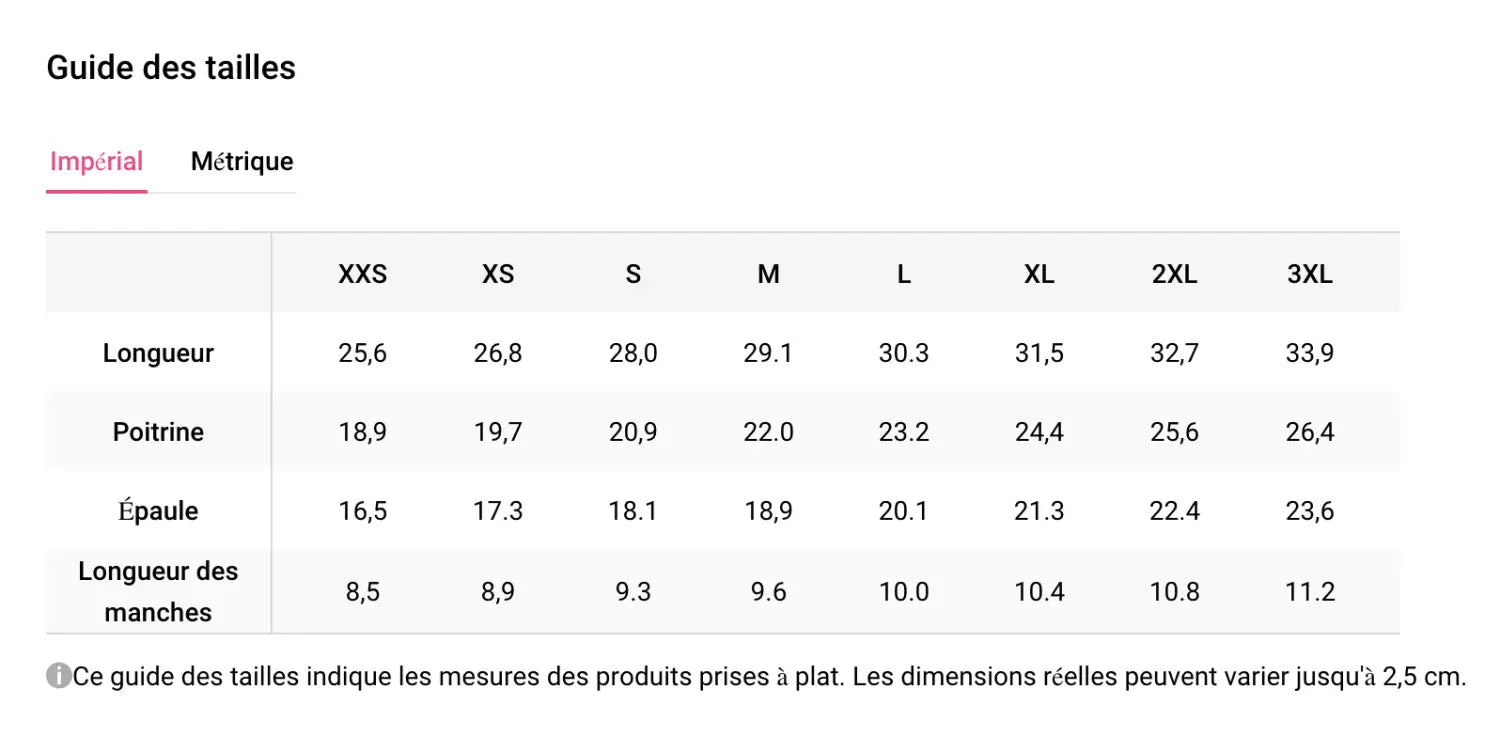Click the Poitrine value 22.0 under M

click(768, 432)
